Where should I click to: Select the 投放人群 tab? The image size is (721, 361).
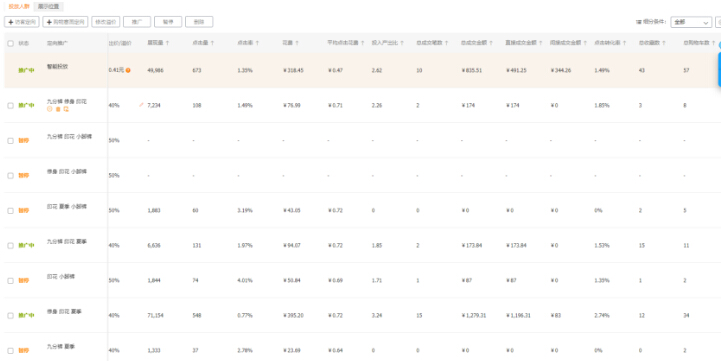pyautogui.click(x=19, y=6)
